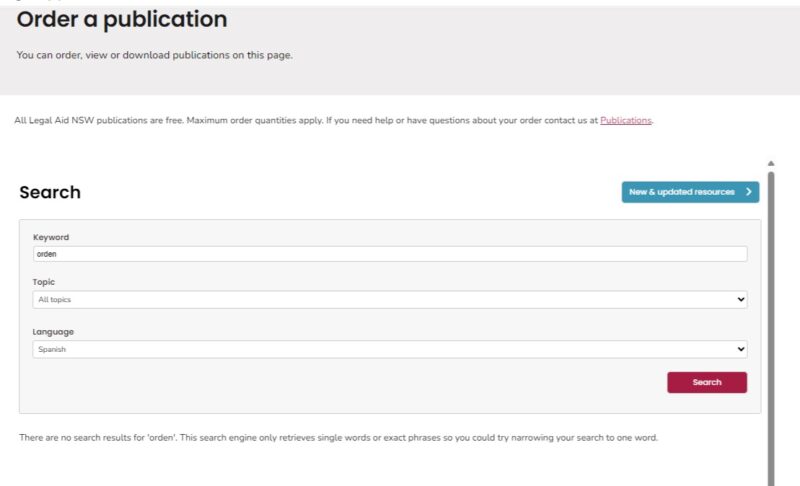Click the Language field label
800x486 pixels.
pos(53,332)
